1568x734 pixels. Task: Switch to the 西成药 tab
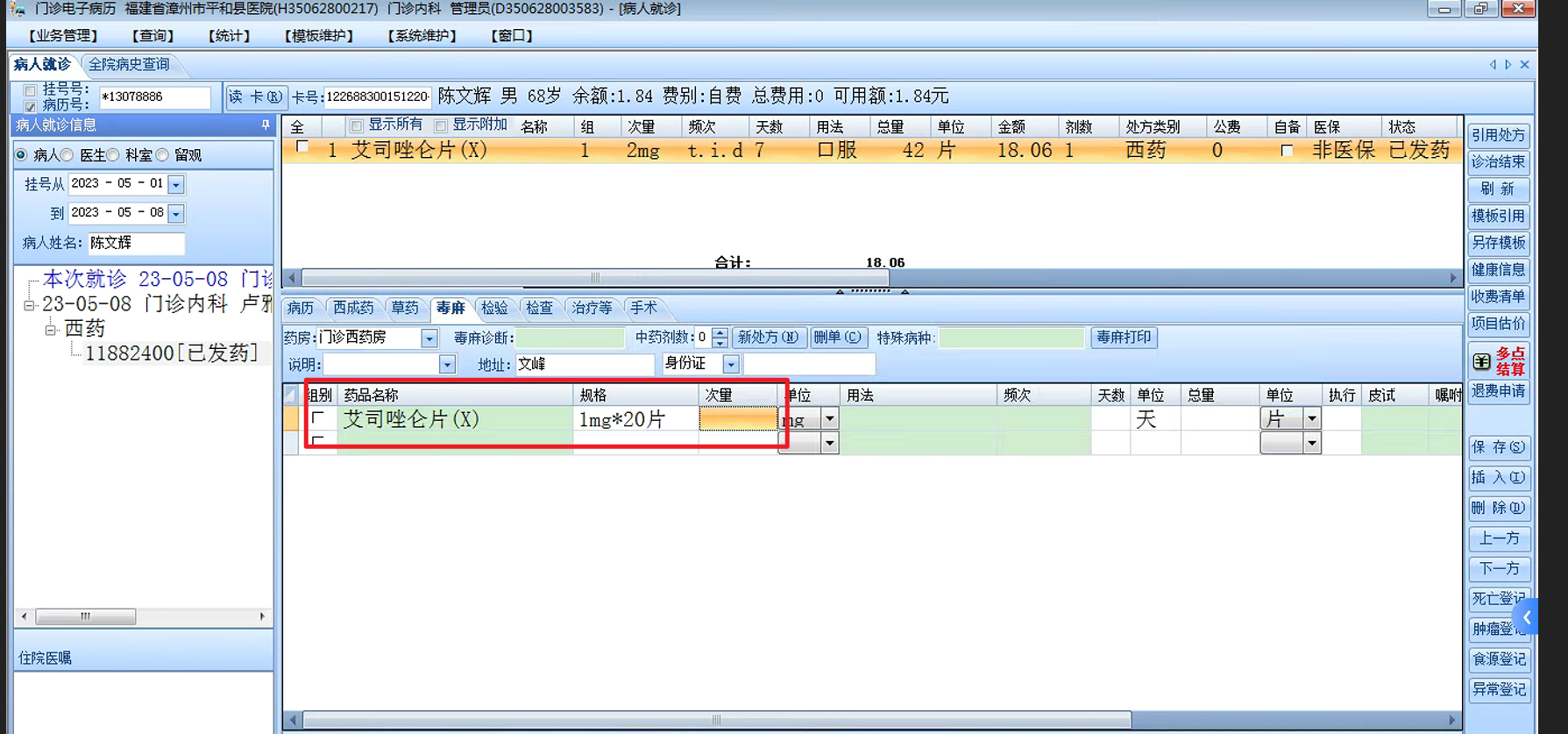[353, 308]
